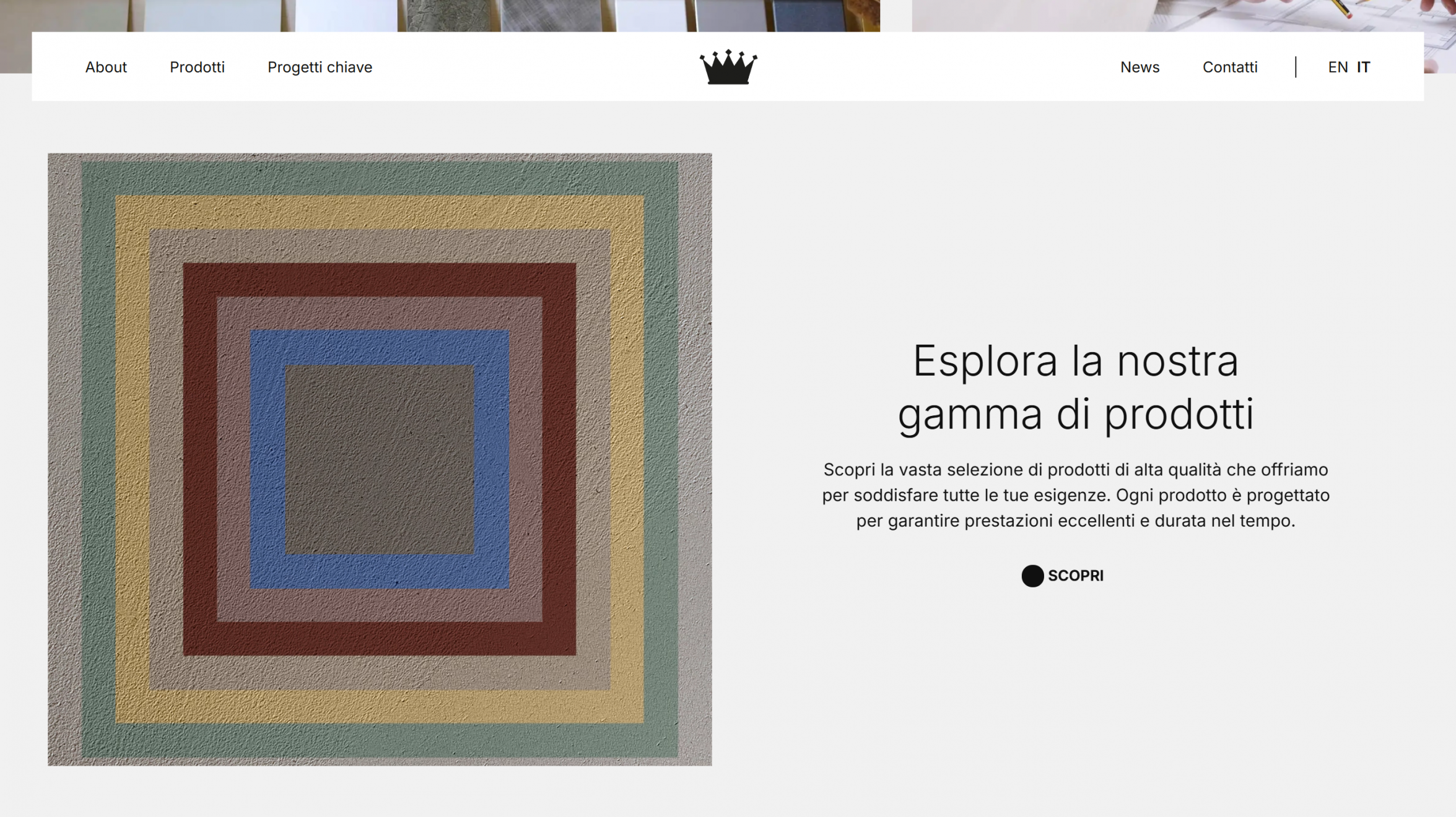Screen dimensions: 1456x817
Task: Click the black circle beside SCOPRI
Action: (1032, 576)
